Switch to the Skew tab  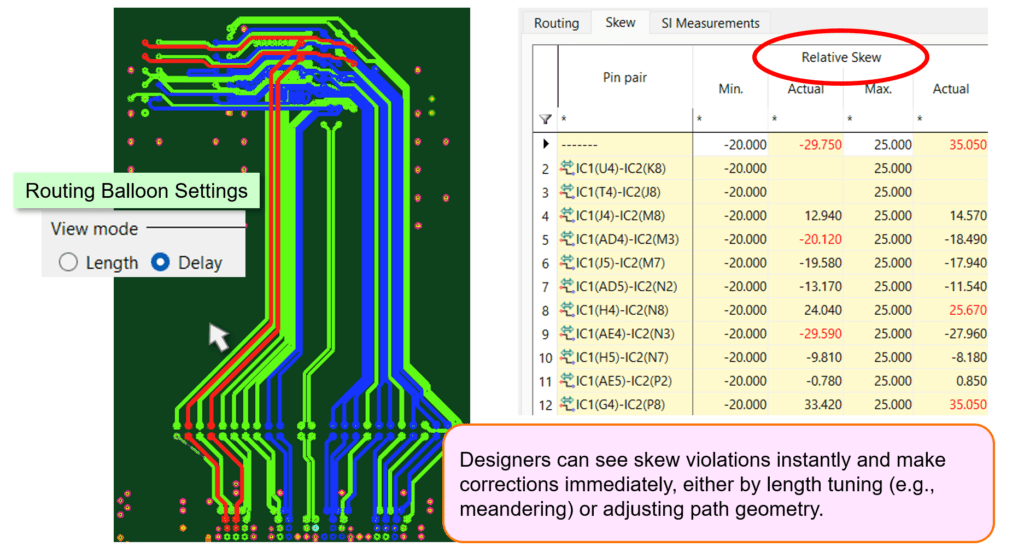[620, 22]
